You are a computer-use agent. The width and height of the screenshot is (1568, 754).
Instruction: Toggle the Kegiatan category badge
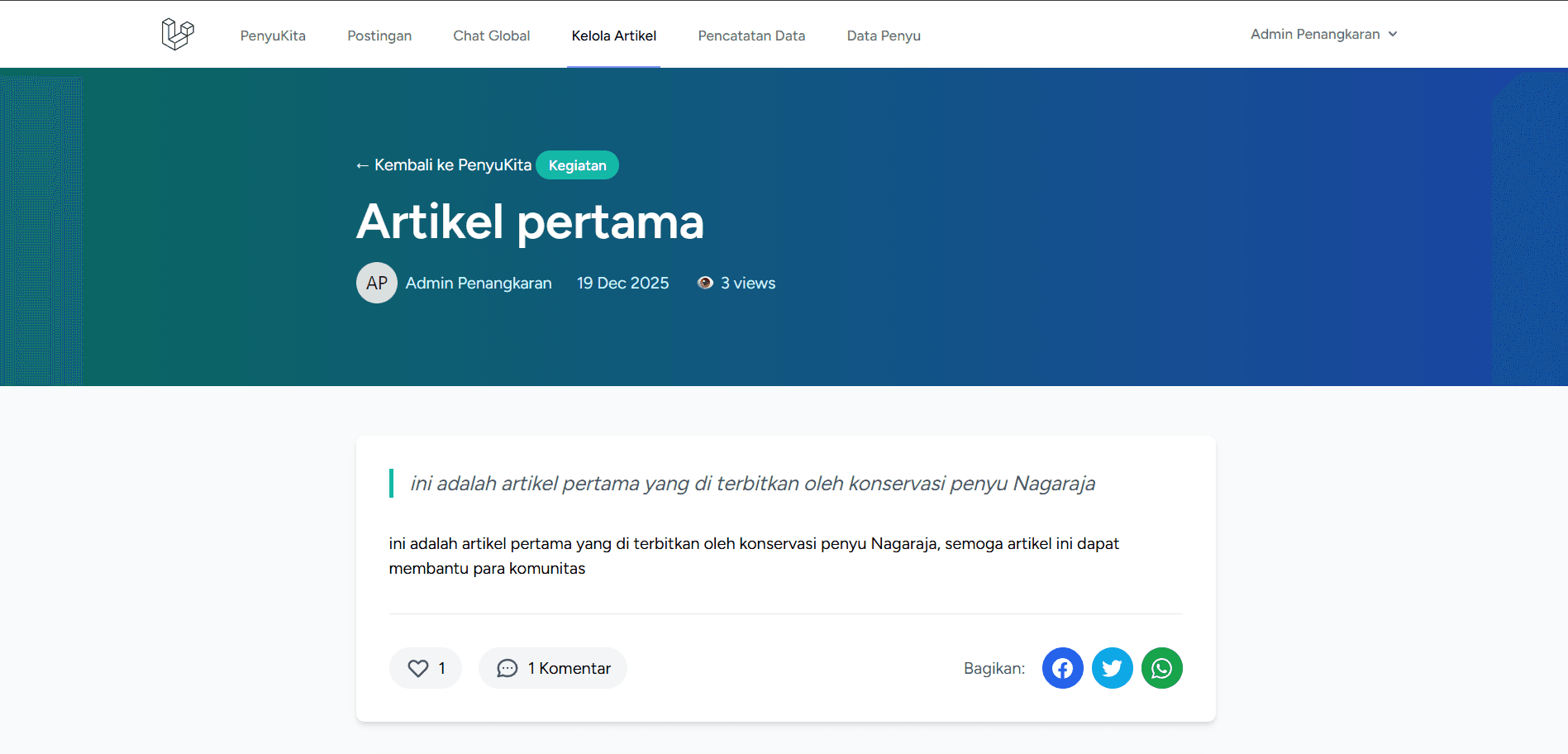[577, 165]
